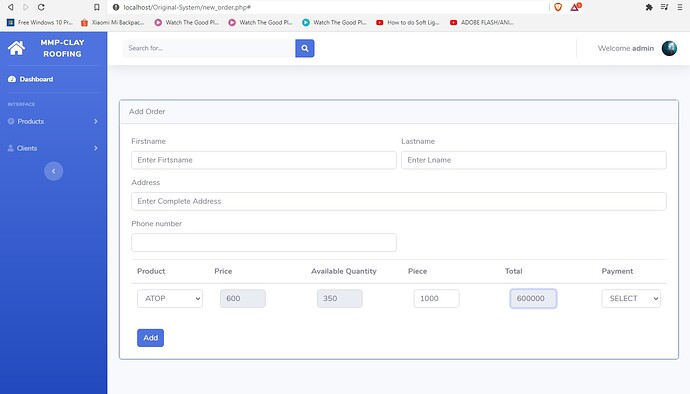Click the Total field showing 600000

[533, 298]
